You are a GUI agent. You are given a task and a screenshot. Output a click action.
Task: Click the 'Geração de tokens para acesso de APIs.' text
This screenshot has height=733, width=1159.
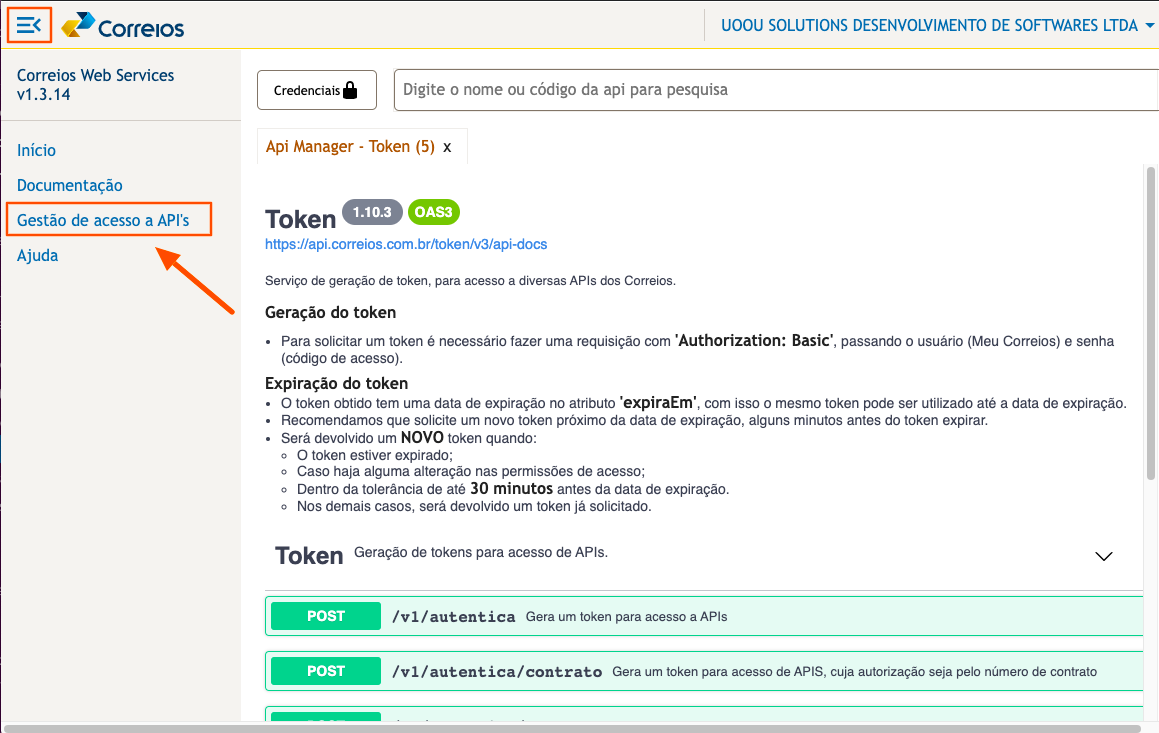(x=480, y=553)
